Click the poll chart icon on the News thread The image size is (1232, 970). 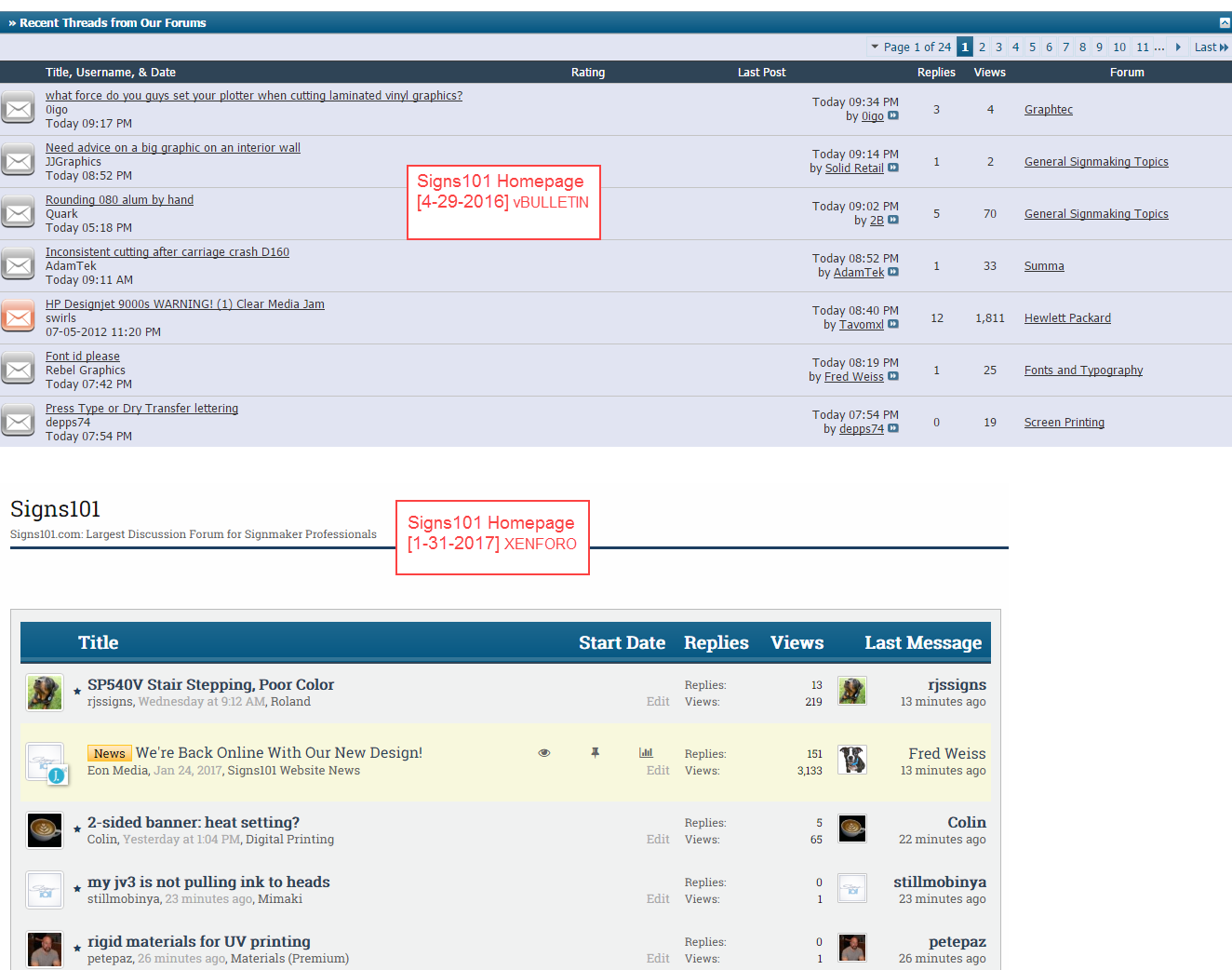click(646, 752)
